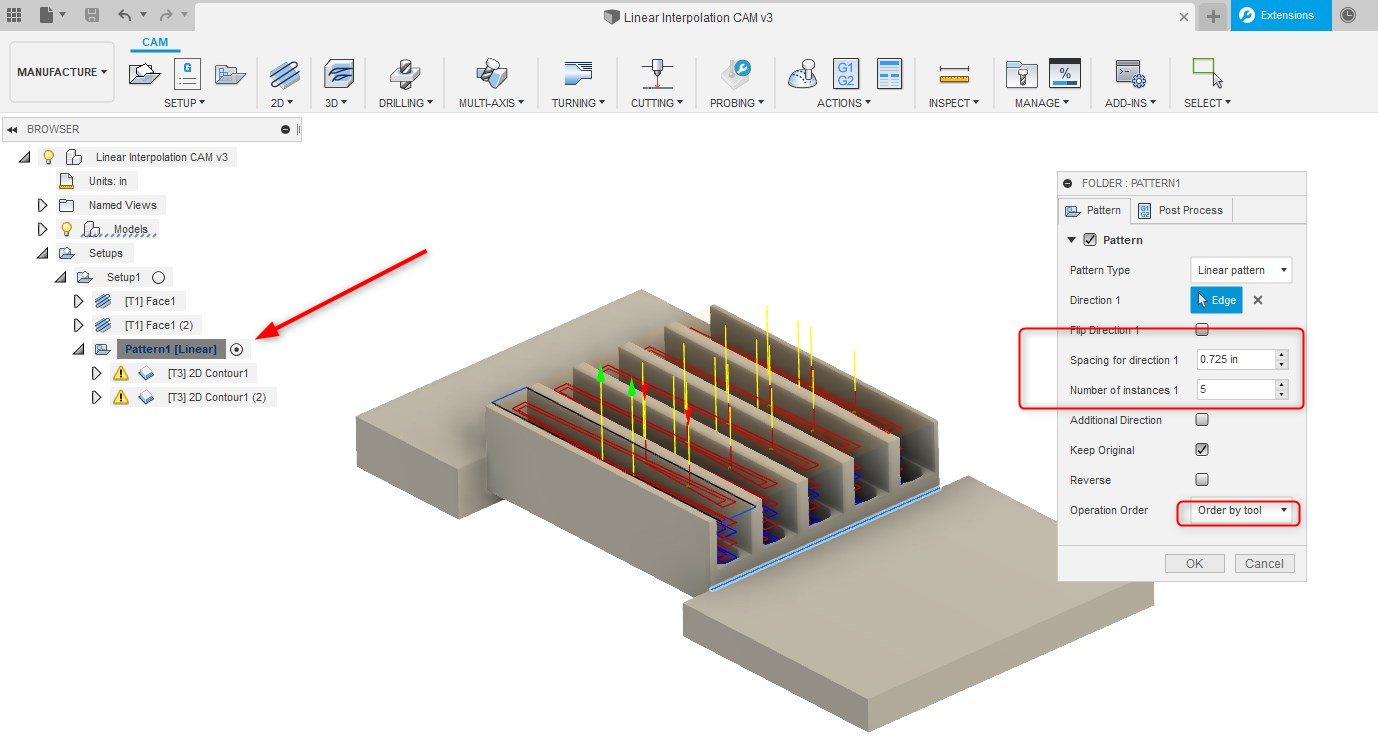Expand the [T3] 2D Contour1 (2) operation

97,397
